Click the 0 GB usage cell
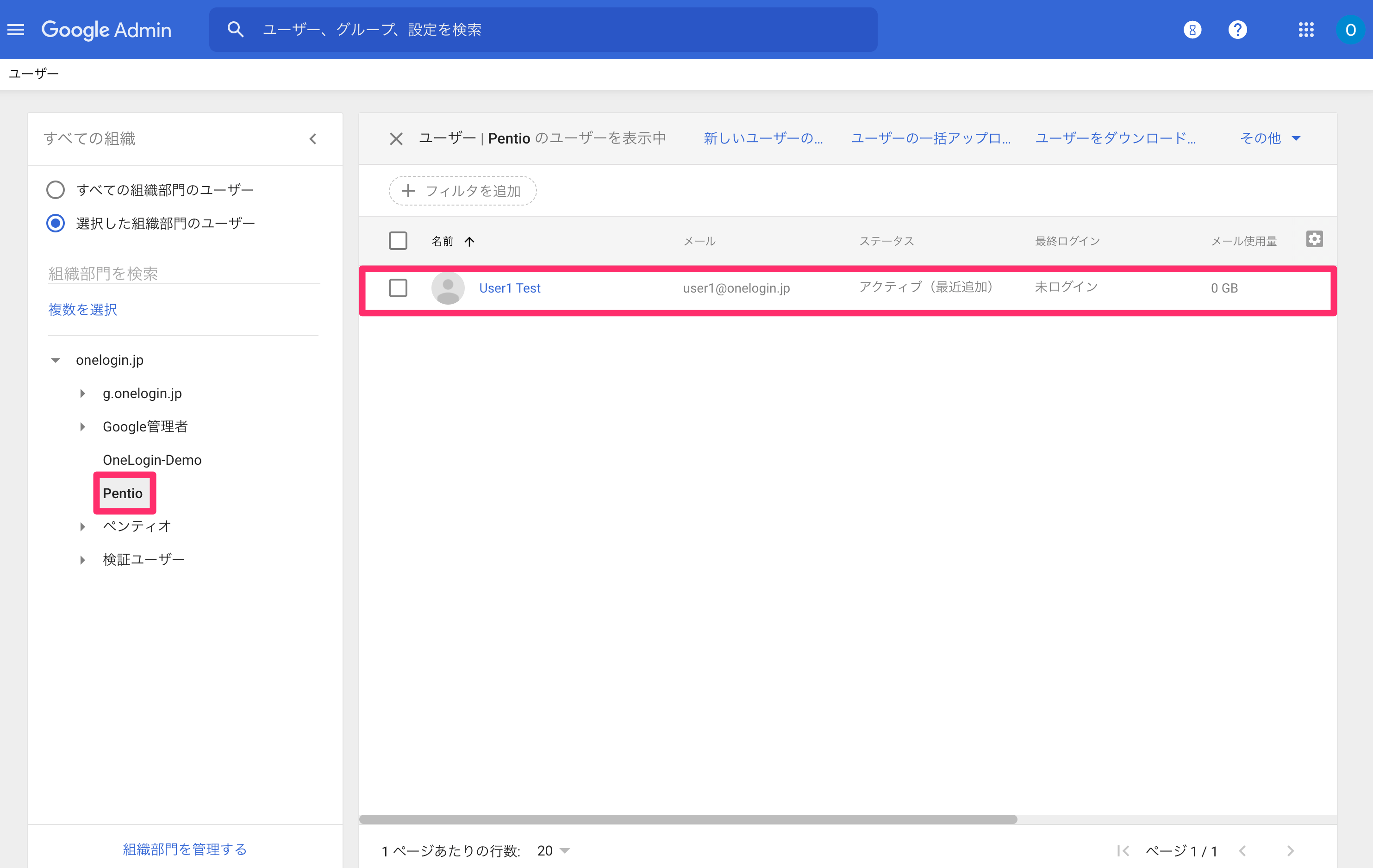The image size is (1373, 868). (1224, 288)
